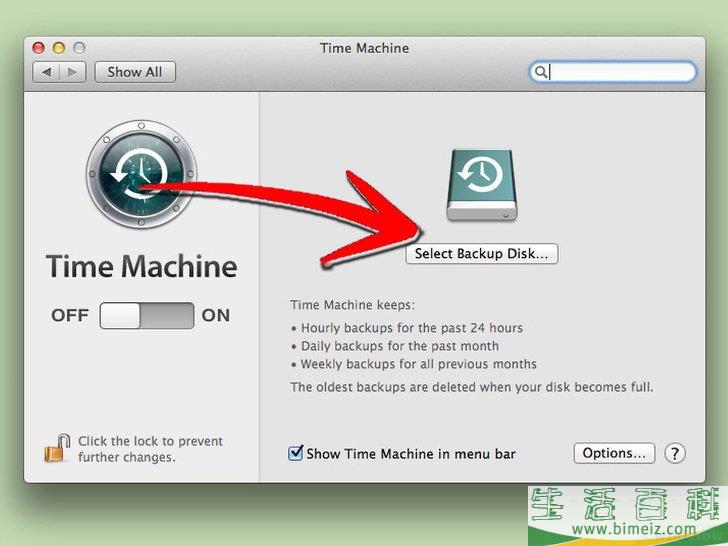The width and height of the screenshot is (728, 546).
Task: Uncheck Show Time Machine in menu bar
Action: tap(295, 453)
